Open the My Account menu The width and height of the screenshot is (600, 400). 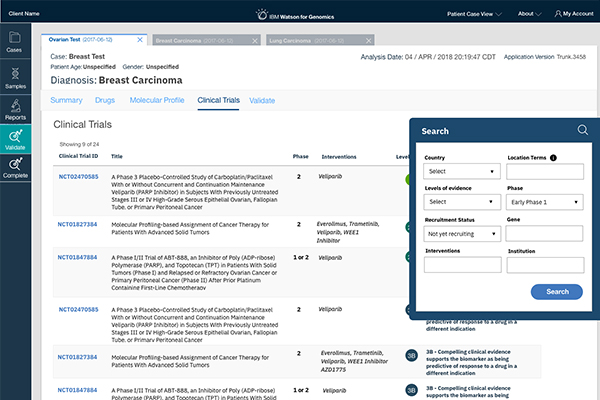[x=573, y=14]
